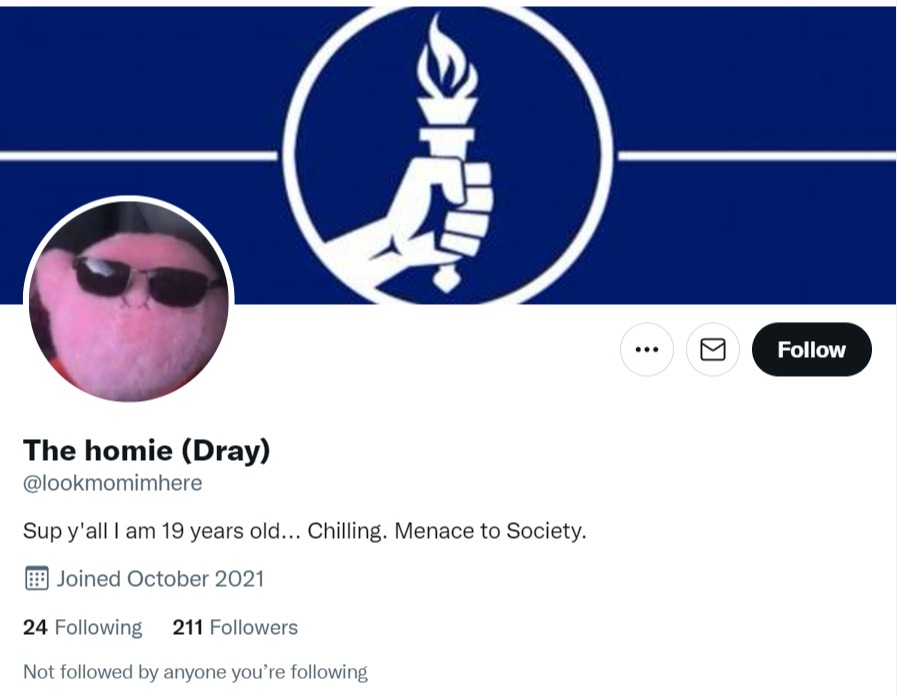Open the pink plush profile picture
Image resolution: width=900 pixels, height=696 pixels.
click(x=129, y=301)
